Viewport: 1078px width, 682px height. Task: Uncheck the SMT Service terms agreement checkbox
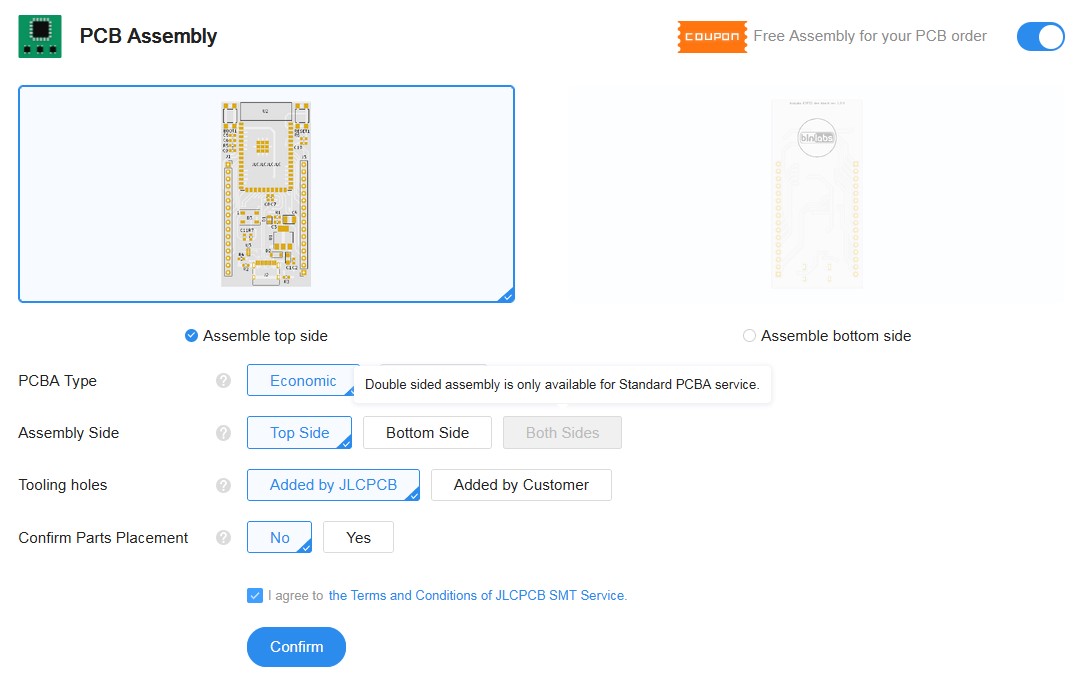[x=255, y=595]
